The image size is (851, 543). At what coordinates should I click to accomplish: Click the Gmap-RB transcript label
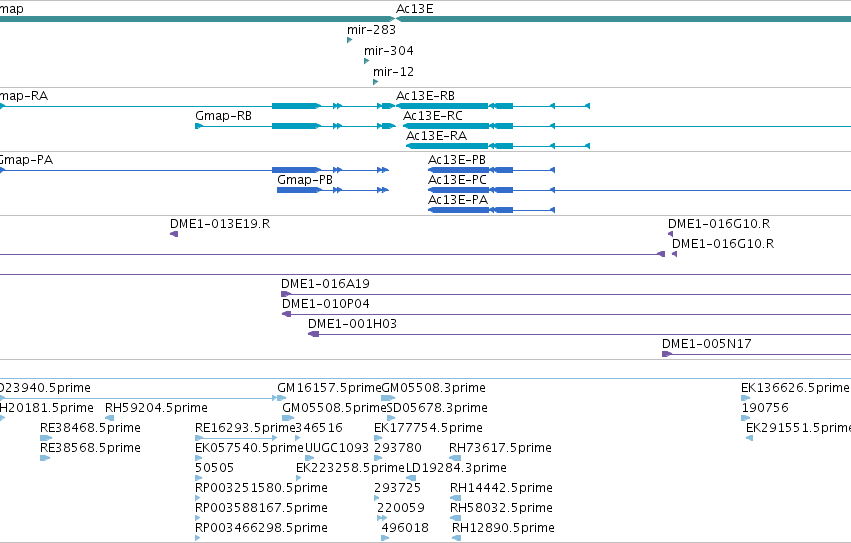point(224,116)
